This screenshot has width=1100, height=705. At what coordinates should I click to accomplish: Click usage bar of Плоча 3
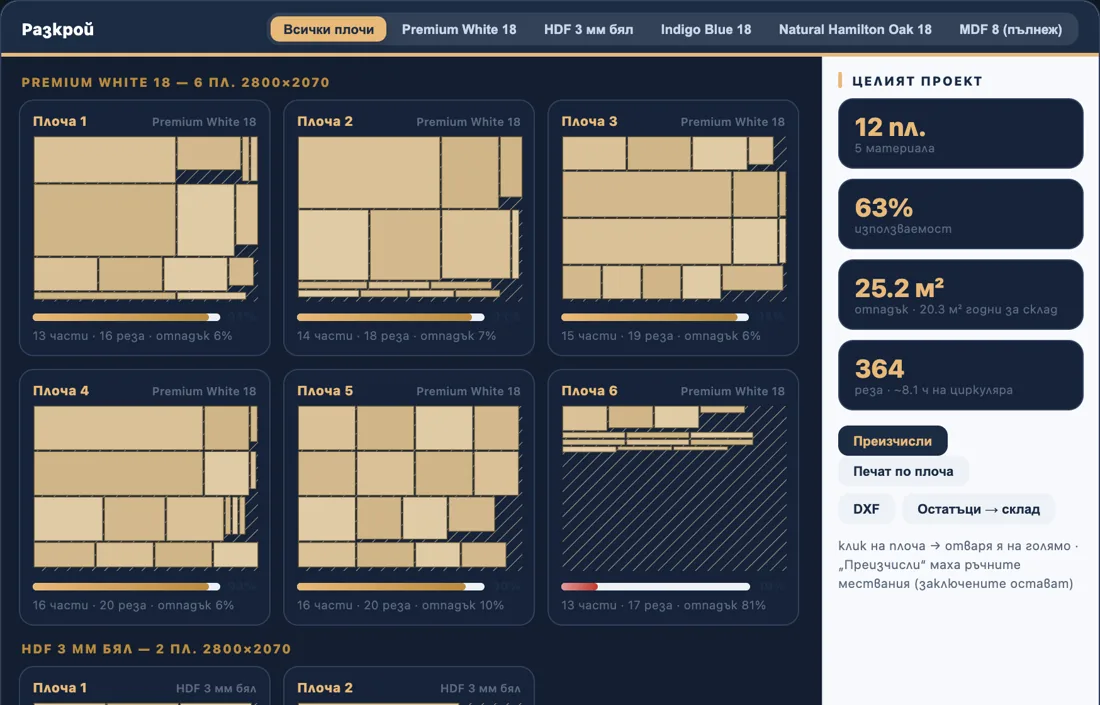(655, 317)
